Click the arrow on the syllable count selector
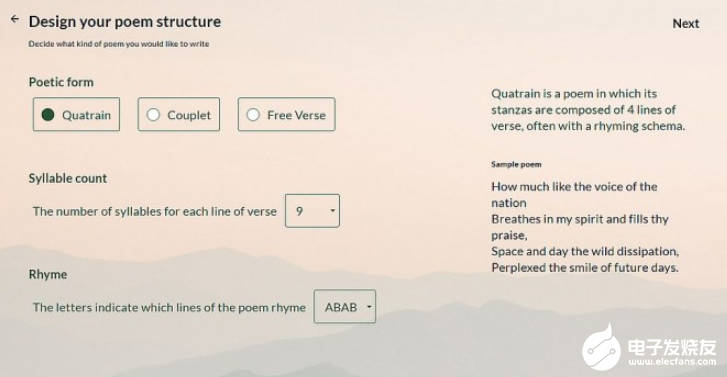Screen dimensions: 727x377 click(x=332, y=211)
